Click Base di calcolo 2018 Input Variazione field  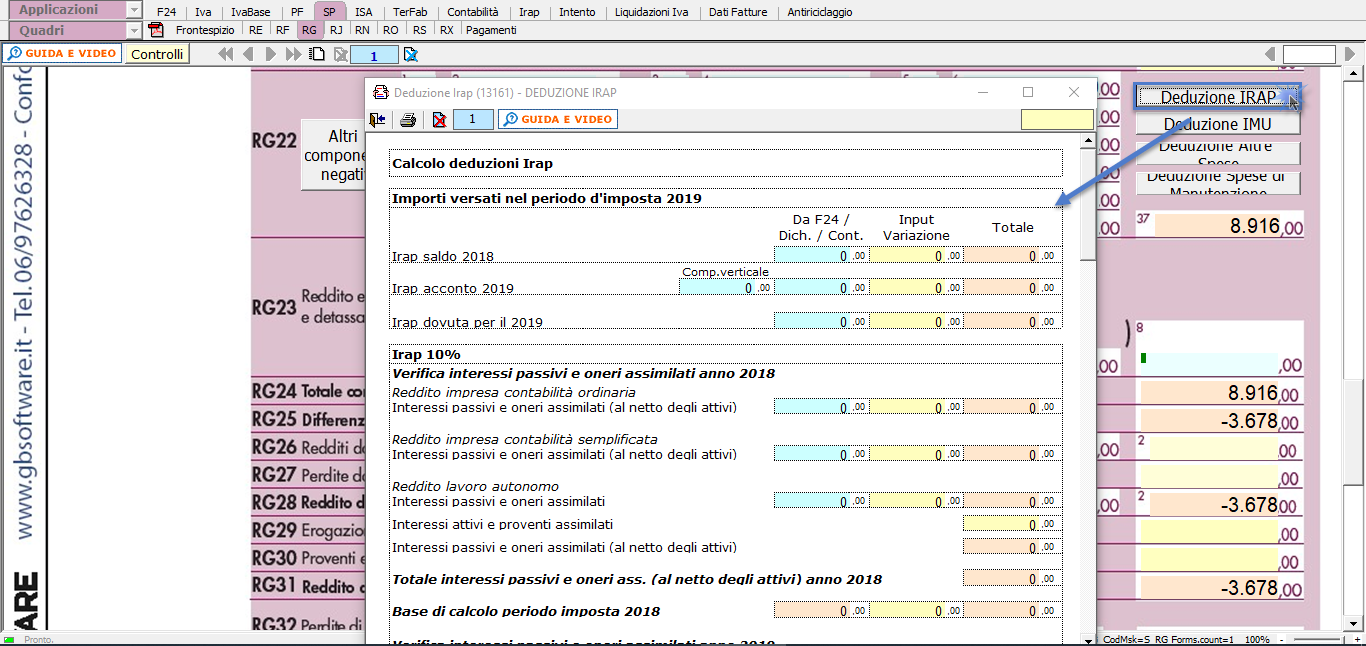[x=916, y=610]
